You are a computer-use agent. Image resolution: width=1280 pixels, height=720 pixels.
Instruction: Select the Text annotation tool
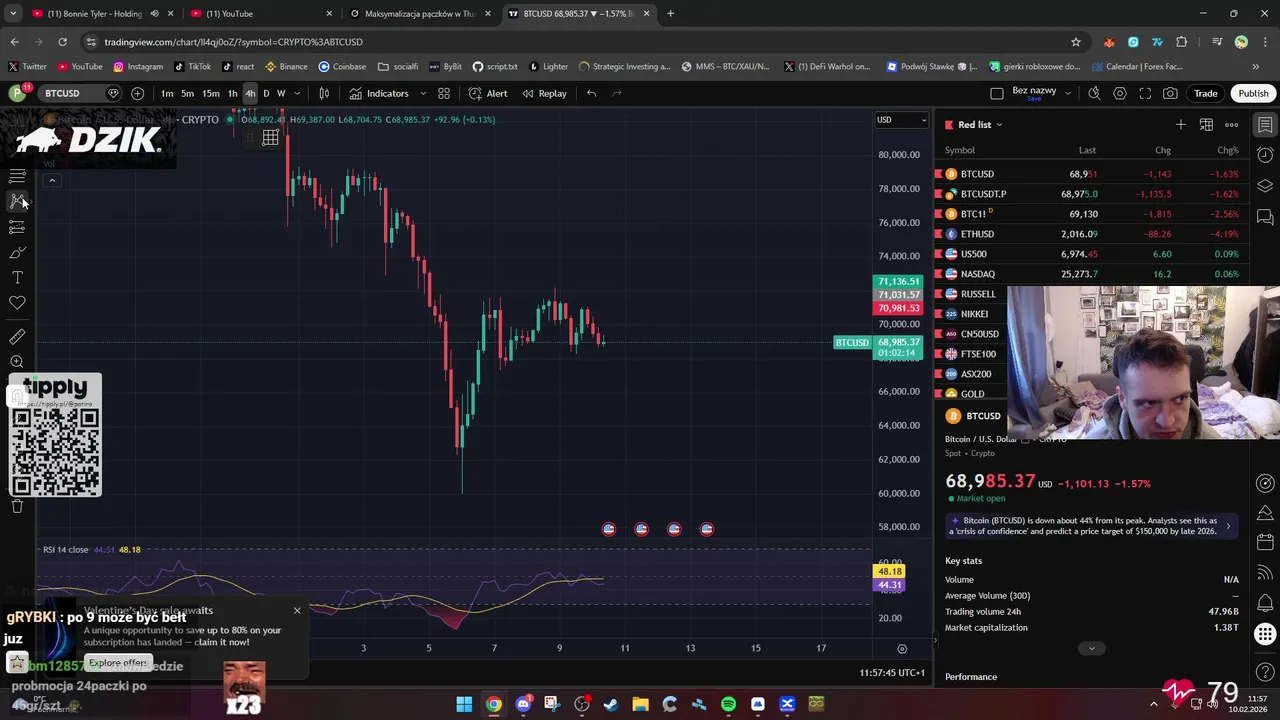click(x=17, y=277)
